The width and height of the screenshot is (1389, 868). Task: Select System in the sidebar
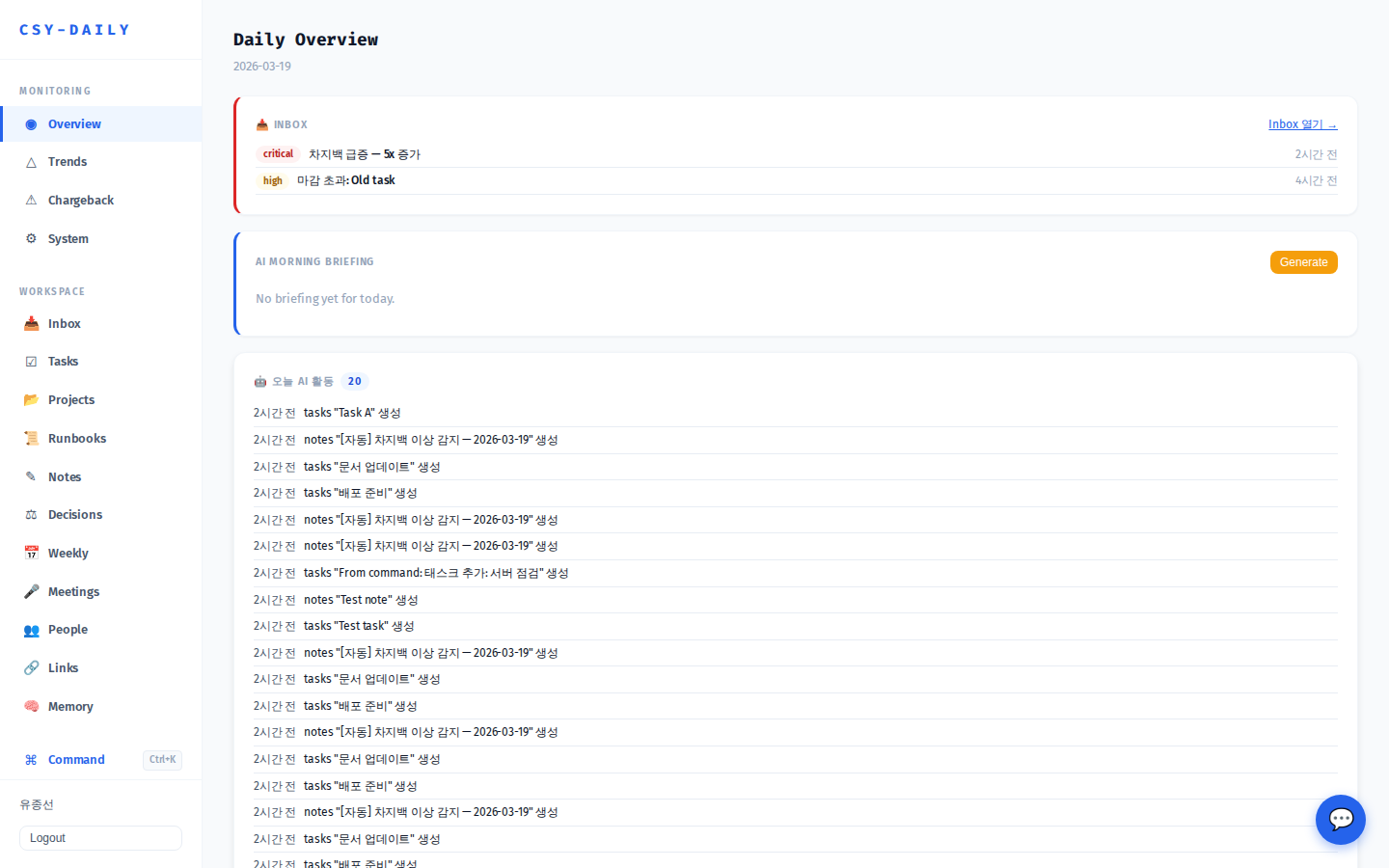(x=68, y=239)
